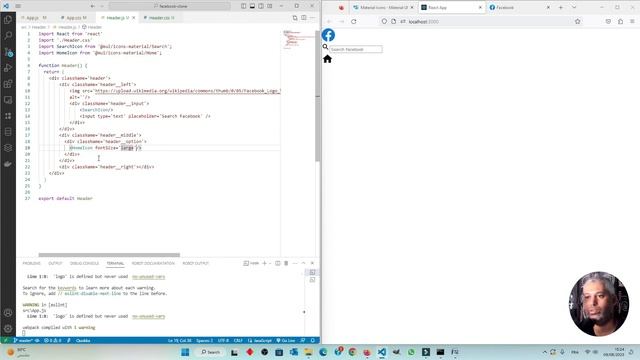Click the editor horizontal scrollbar
The image size is (640, 360).
click(x=109, y=255)
